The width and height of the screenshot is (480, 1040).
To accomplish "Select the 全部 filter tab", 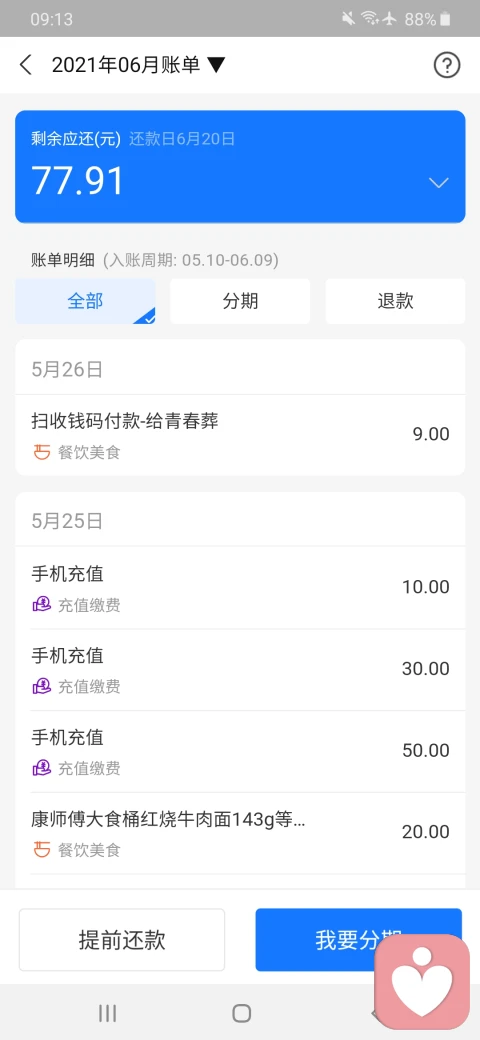I will click(86, 301).
